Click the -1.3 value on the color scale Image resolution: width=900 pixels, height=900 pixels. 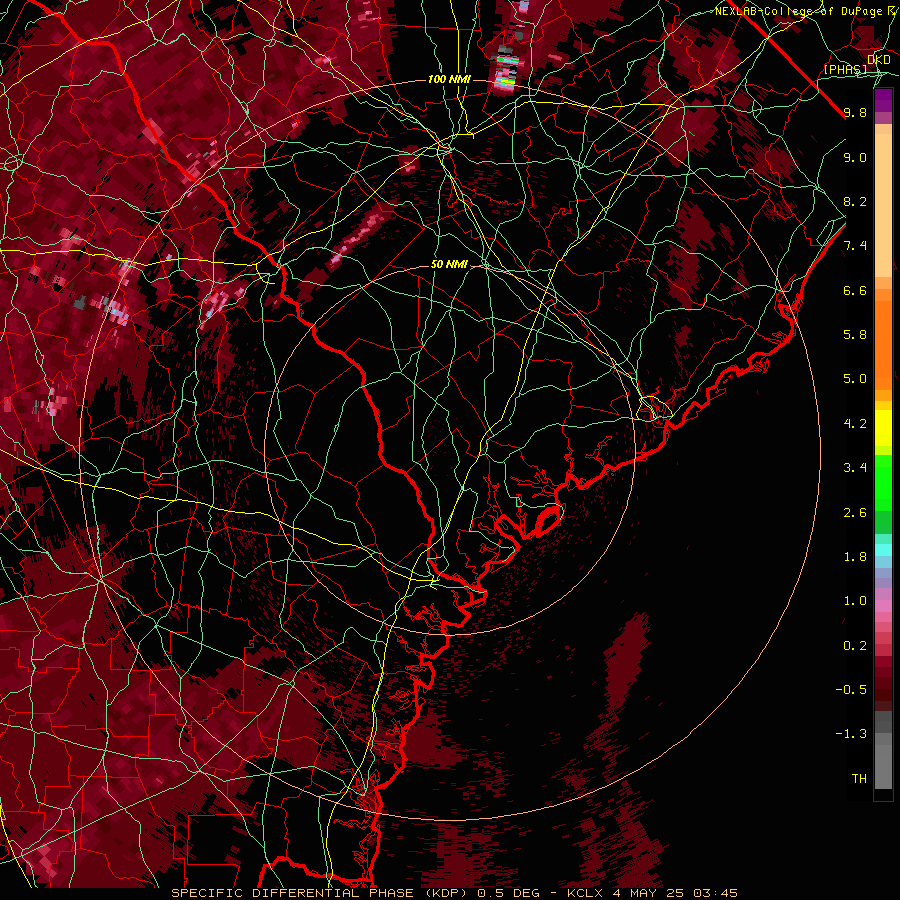pyautogui.click(x=851, y=734)
